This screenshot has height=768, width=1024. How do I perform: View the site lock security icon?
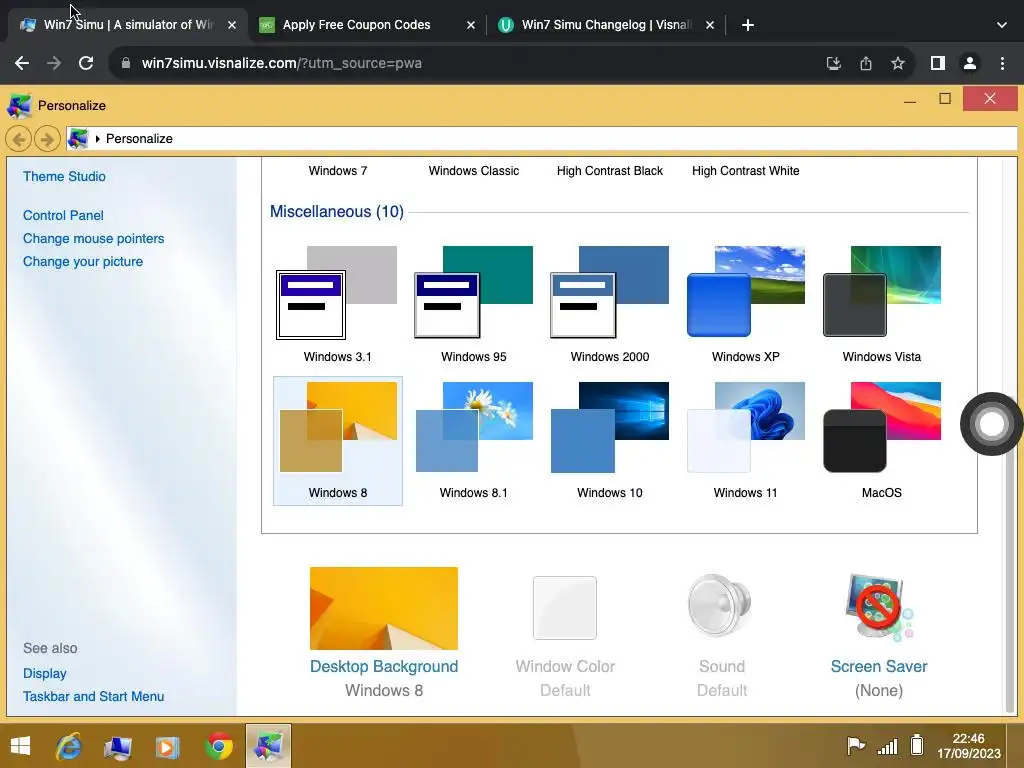click(x=126, y=63)
